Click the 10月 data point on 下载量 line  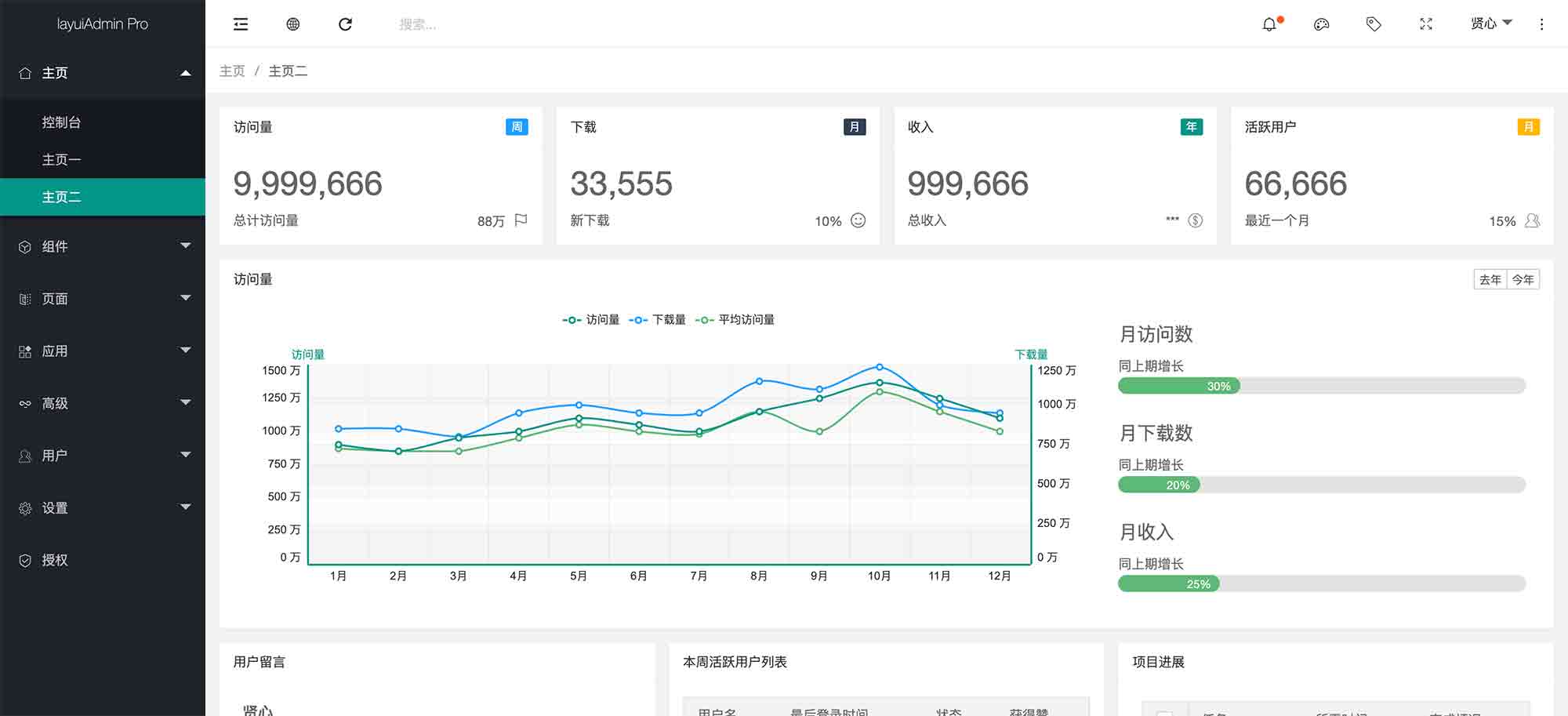(880, 367)
